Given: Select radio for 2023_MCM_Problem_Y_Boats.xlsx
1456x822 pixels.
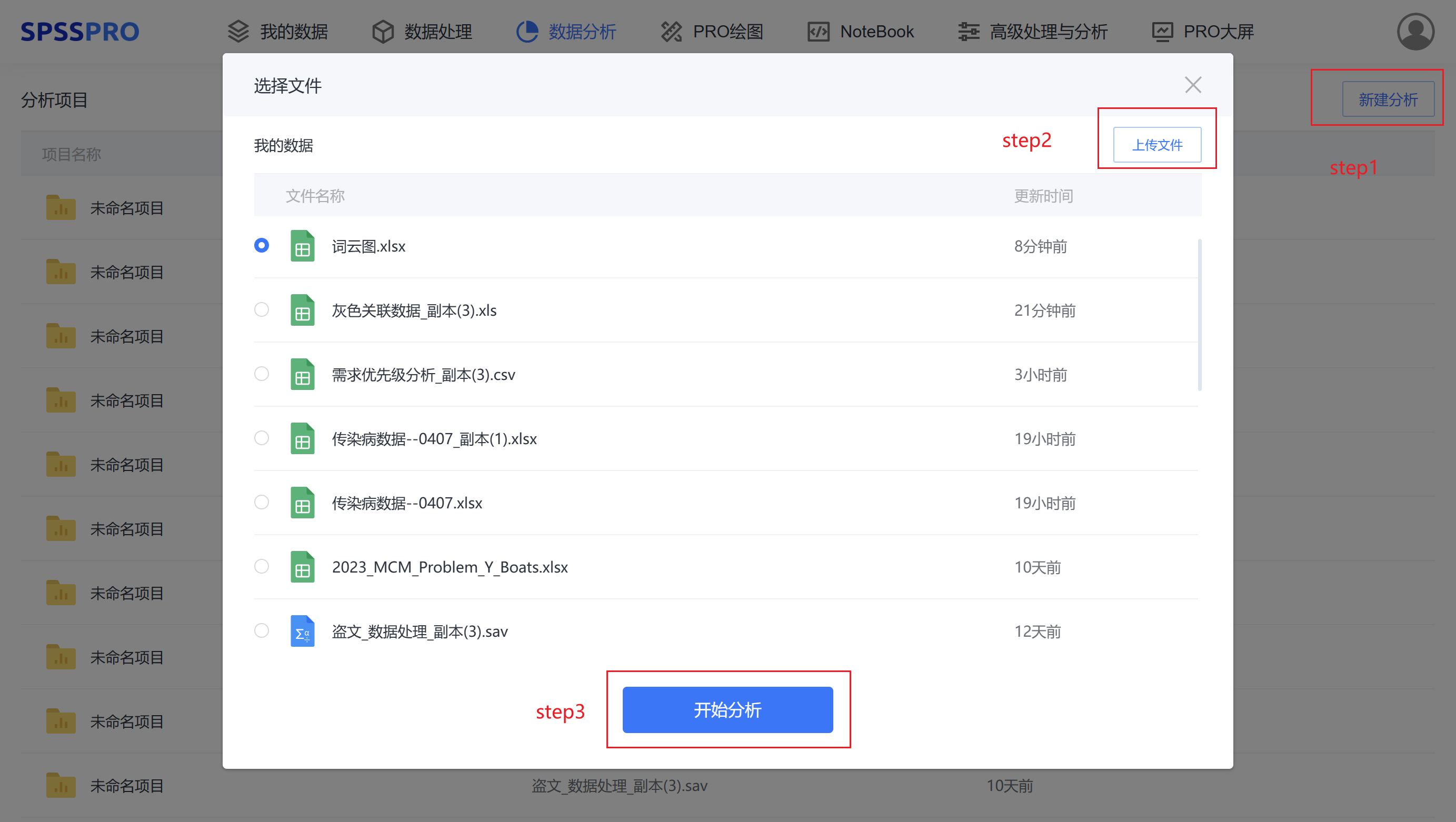Looking at the screenshot, I should coord(261,566).
